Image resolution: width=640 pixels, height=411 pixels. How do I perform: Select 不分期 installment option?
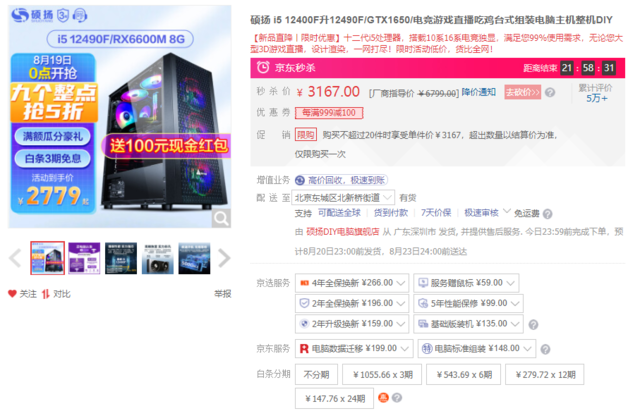click(316, 374)
